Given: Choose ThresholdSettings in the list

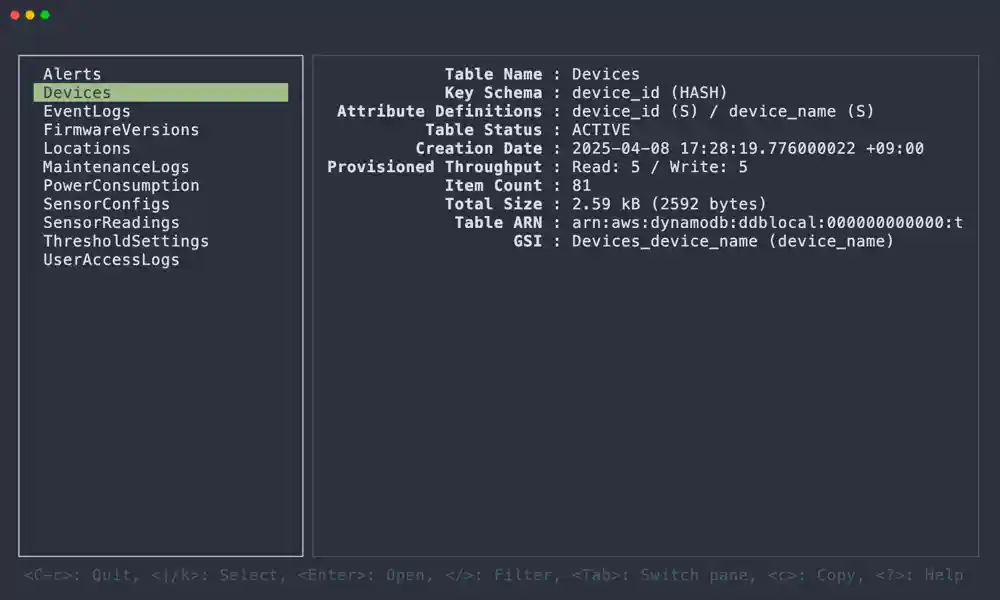Looking at the screenshot, I should [126, 241].
